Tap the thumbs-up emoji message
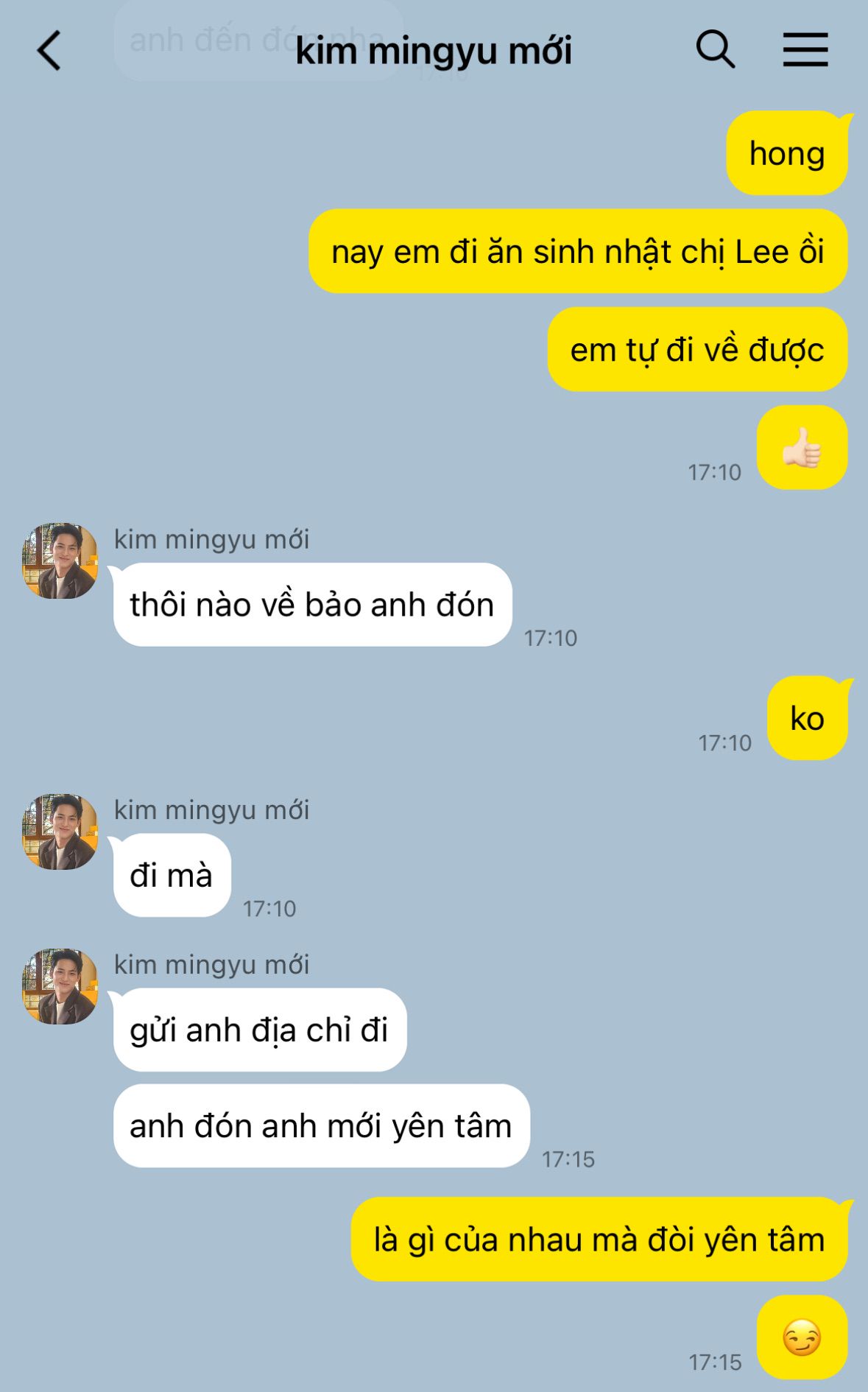Image resolution: width=868 pixels, height=1392 pixels. [802, 448]
